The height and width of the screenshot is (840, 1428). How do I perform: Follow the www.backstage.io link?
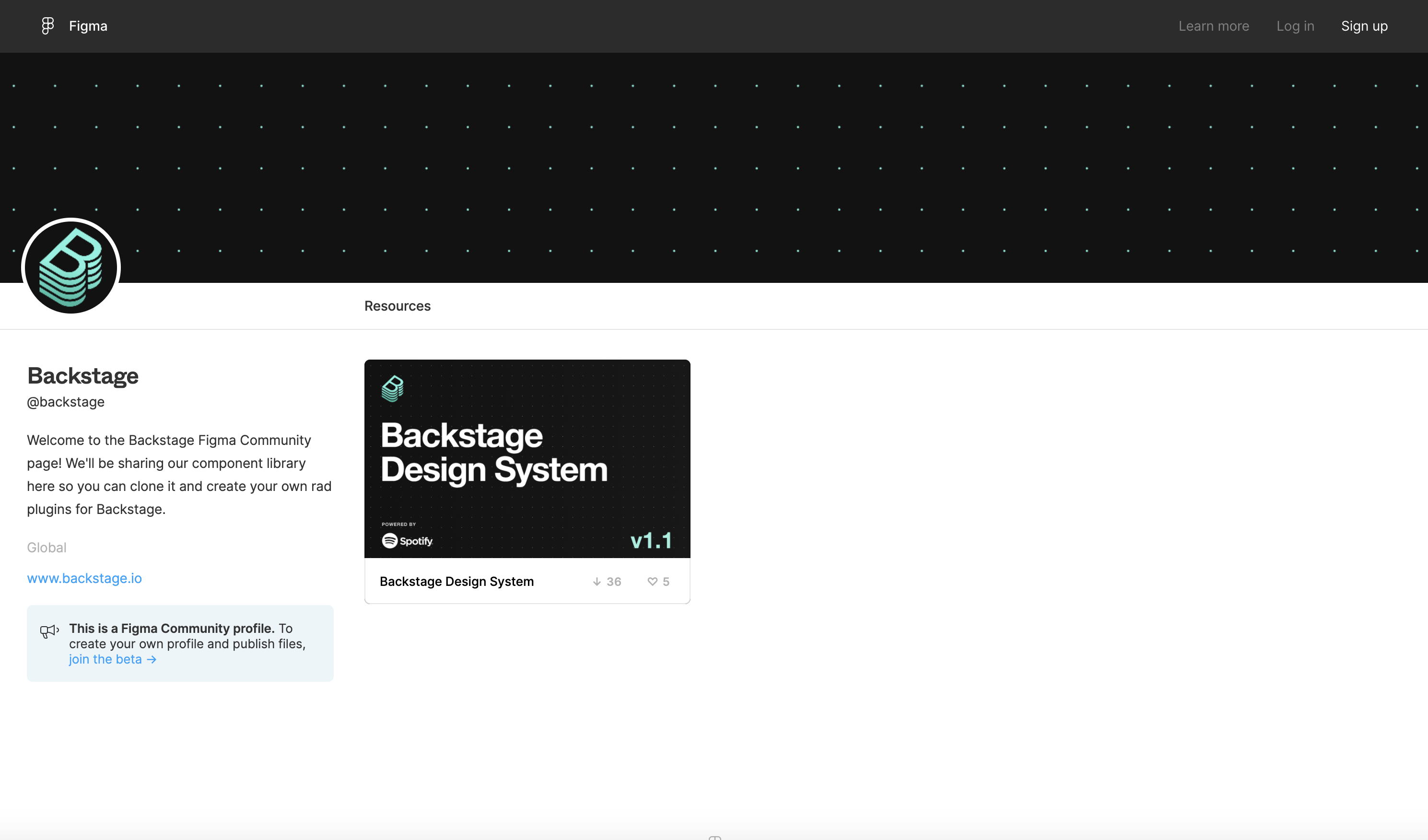(x=84, y=578)
